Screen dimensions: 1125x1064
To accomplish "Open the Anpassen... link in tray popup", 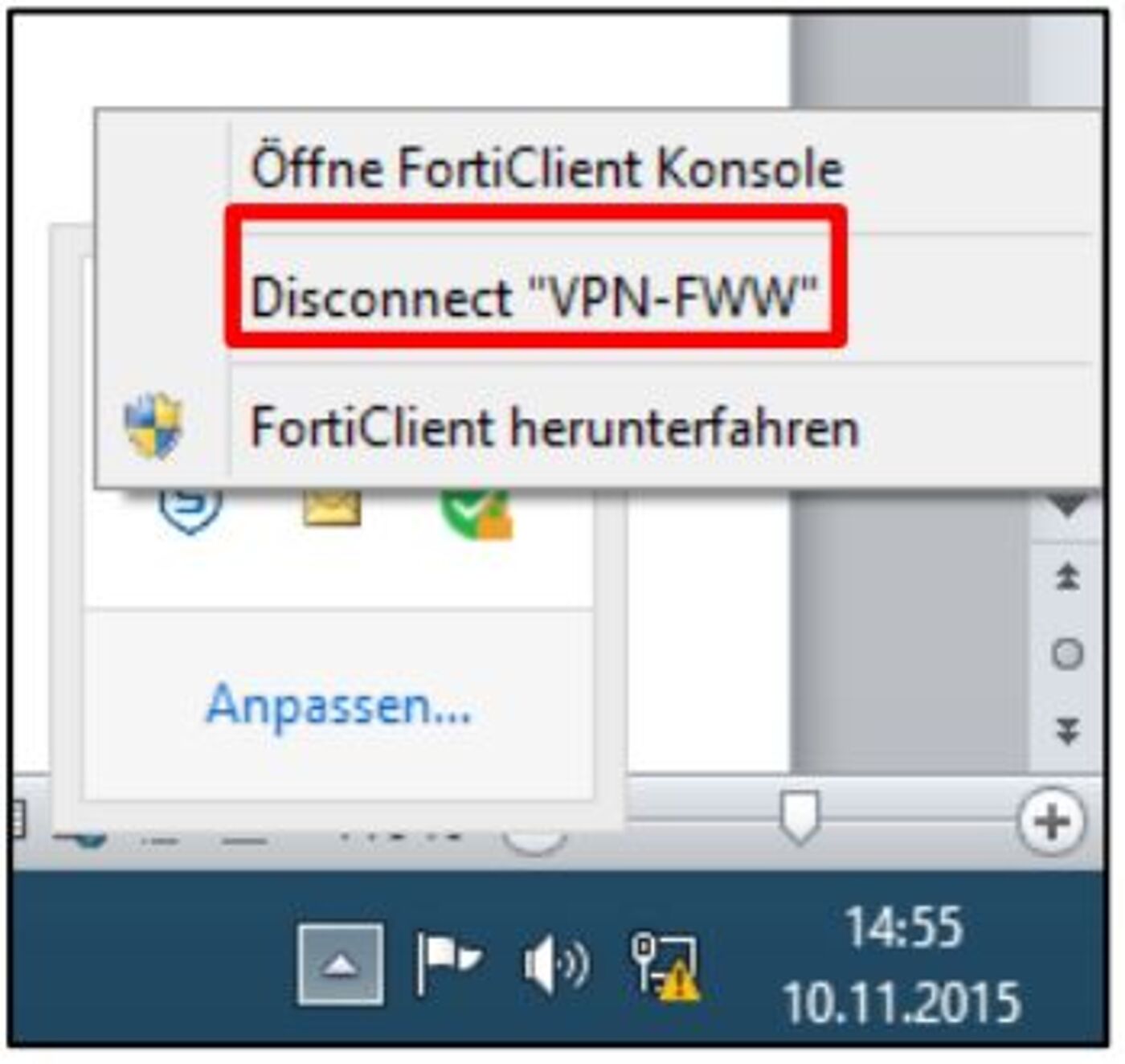I will coord(338,706).
